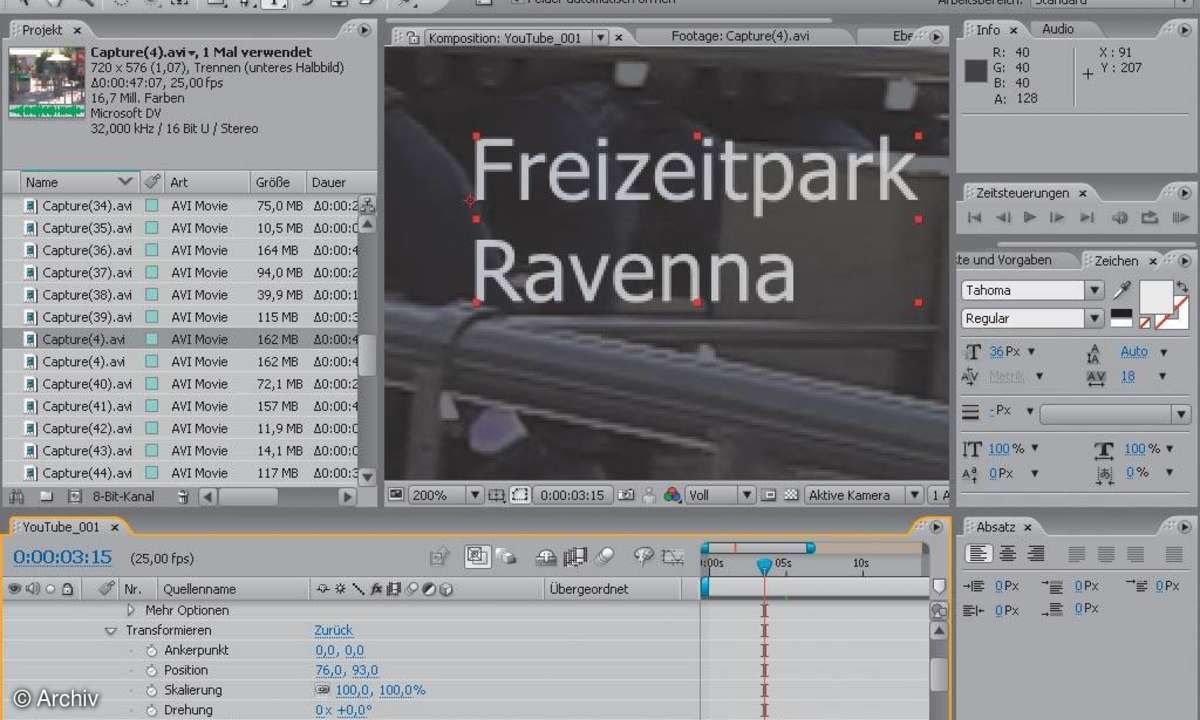The image size is (1200, 720).
Task: Toggle Skalierung constrain proportions link
Action: coord(323,690)
